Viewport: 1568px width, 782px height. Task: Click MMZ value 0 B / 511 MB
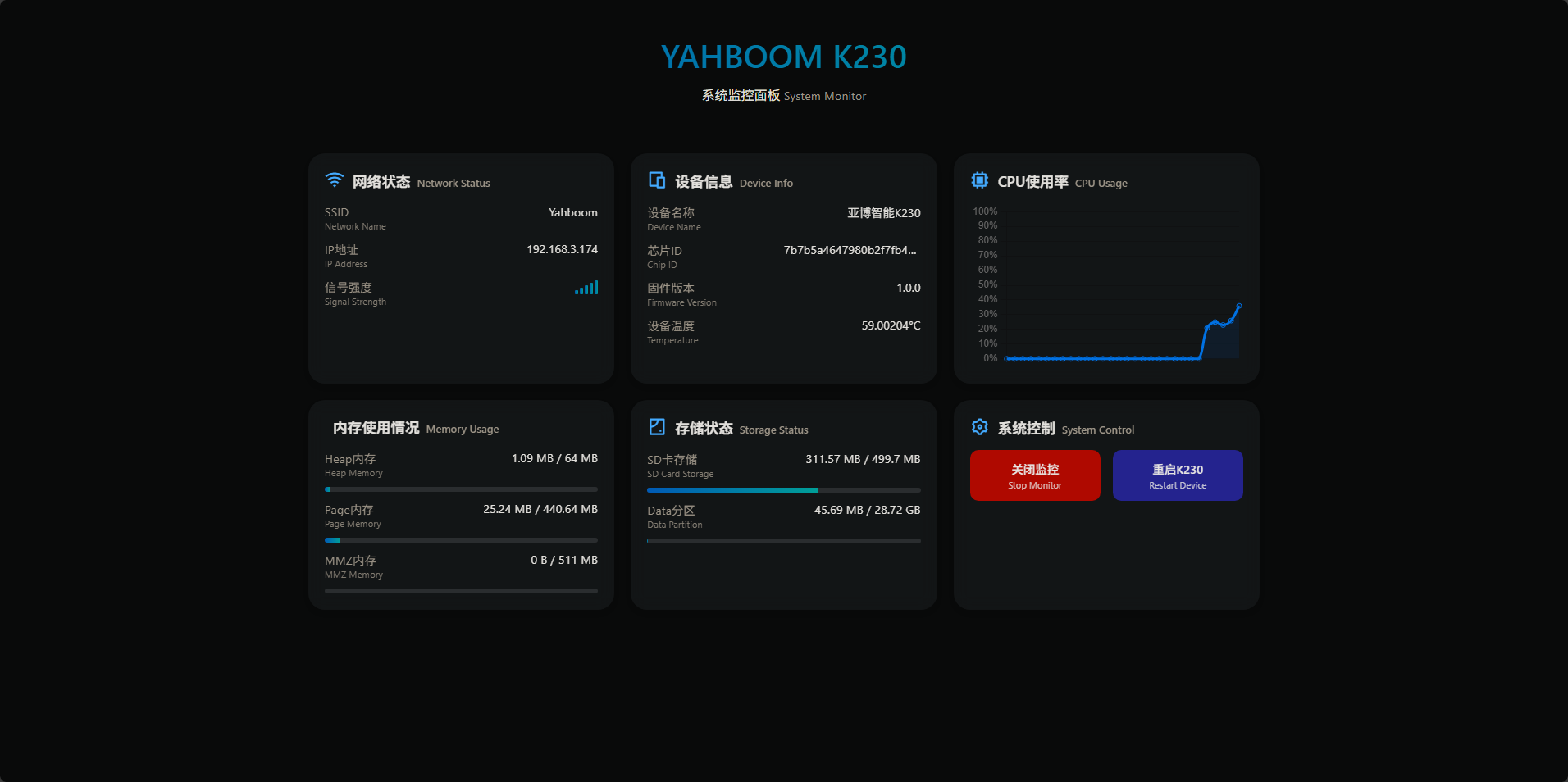click(564, 560)
